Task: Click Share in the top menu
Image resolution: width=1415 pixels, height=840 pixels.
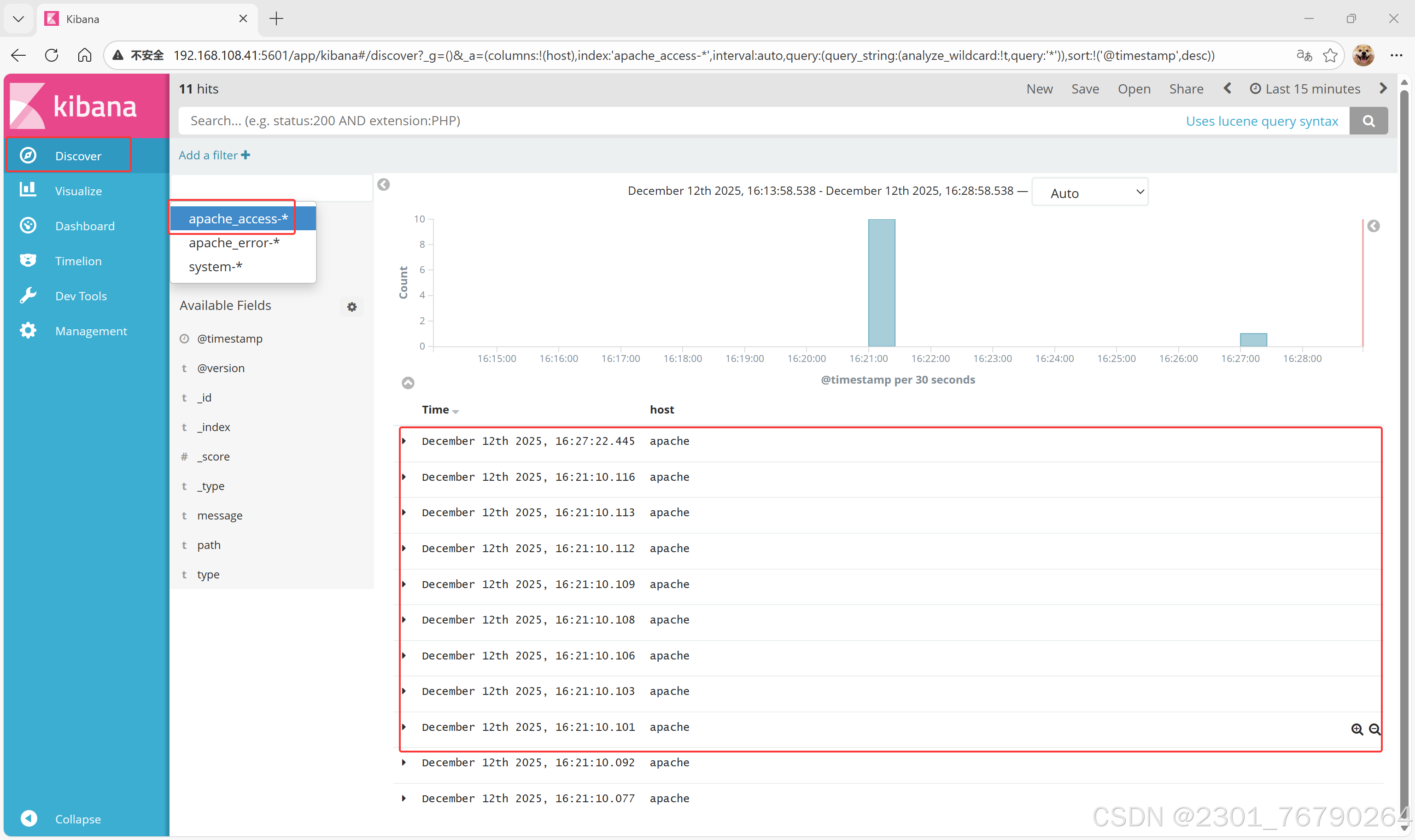Action: (1187, 89)
